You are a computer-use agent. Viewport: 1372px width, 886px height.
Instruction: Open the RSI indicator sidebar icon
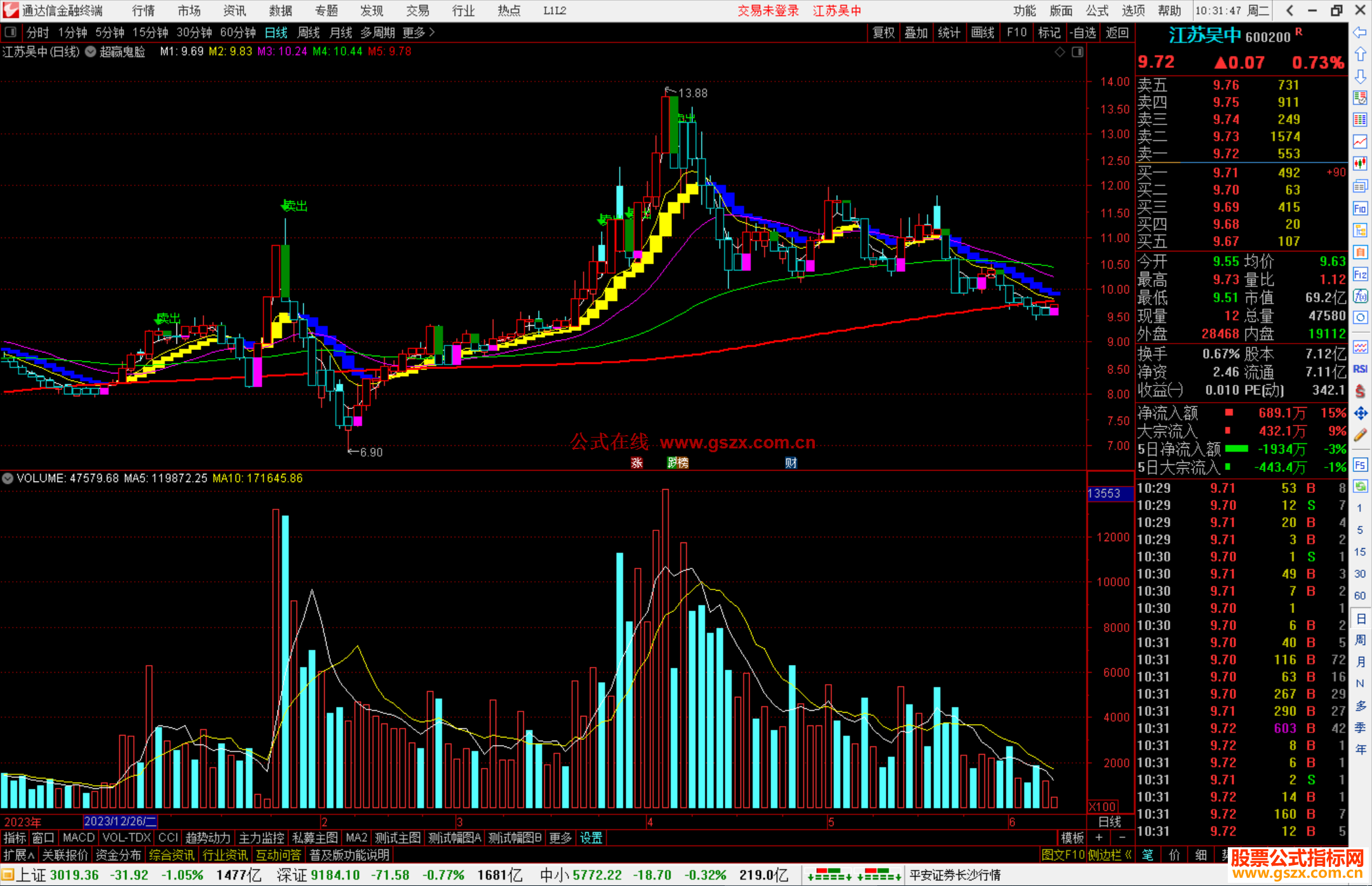click(x=1360, y=369)
